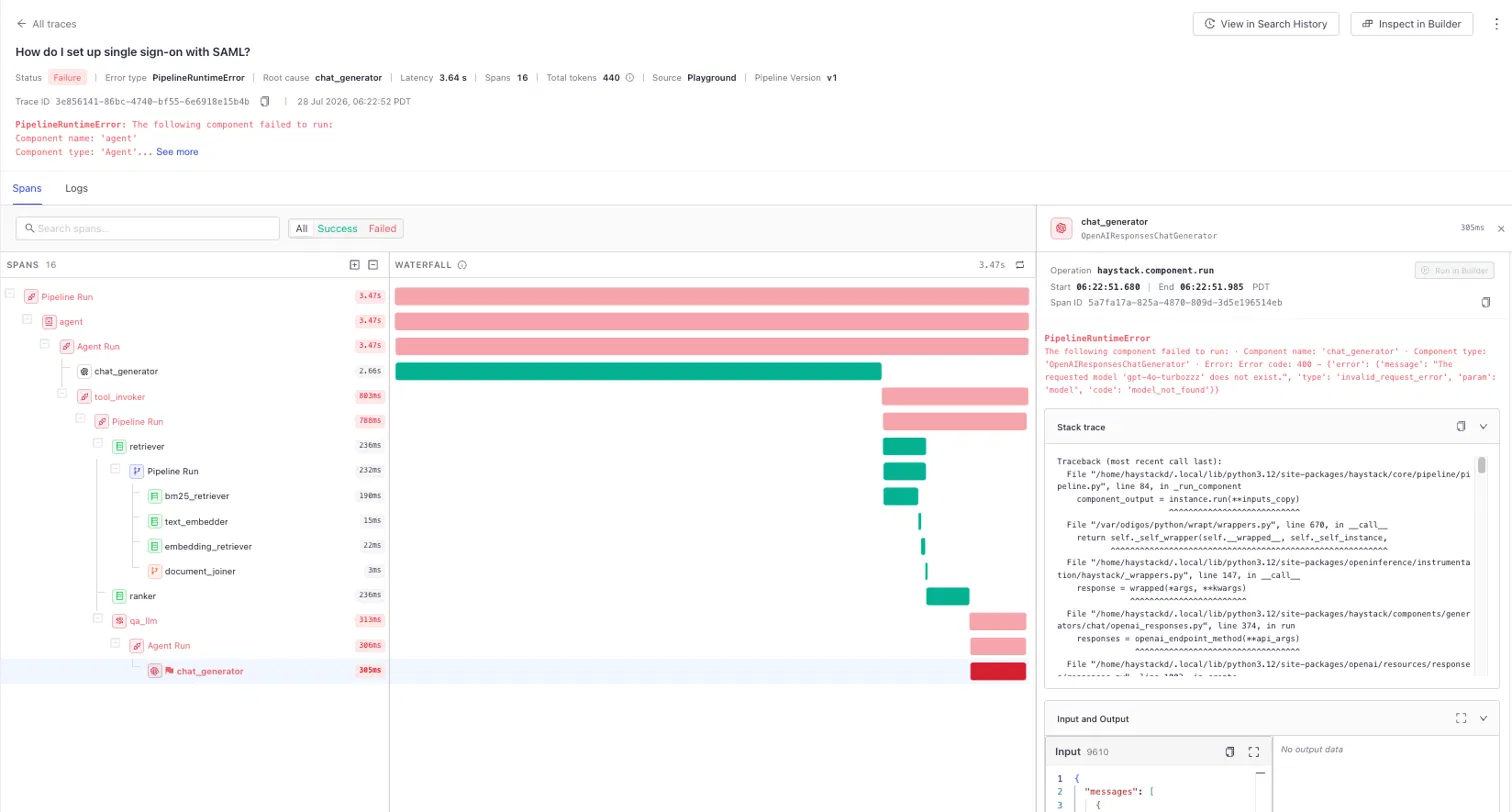Copy the Input JSON
This screenshot has height=812, width=1512.
(1230, 752)
